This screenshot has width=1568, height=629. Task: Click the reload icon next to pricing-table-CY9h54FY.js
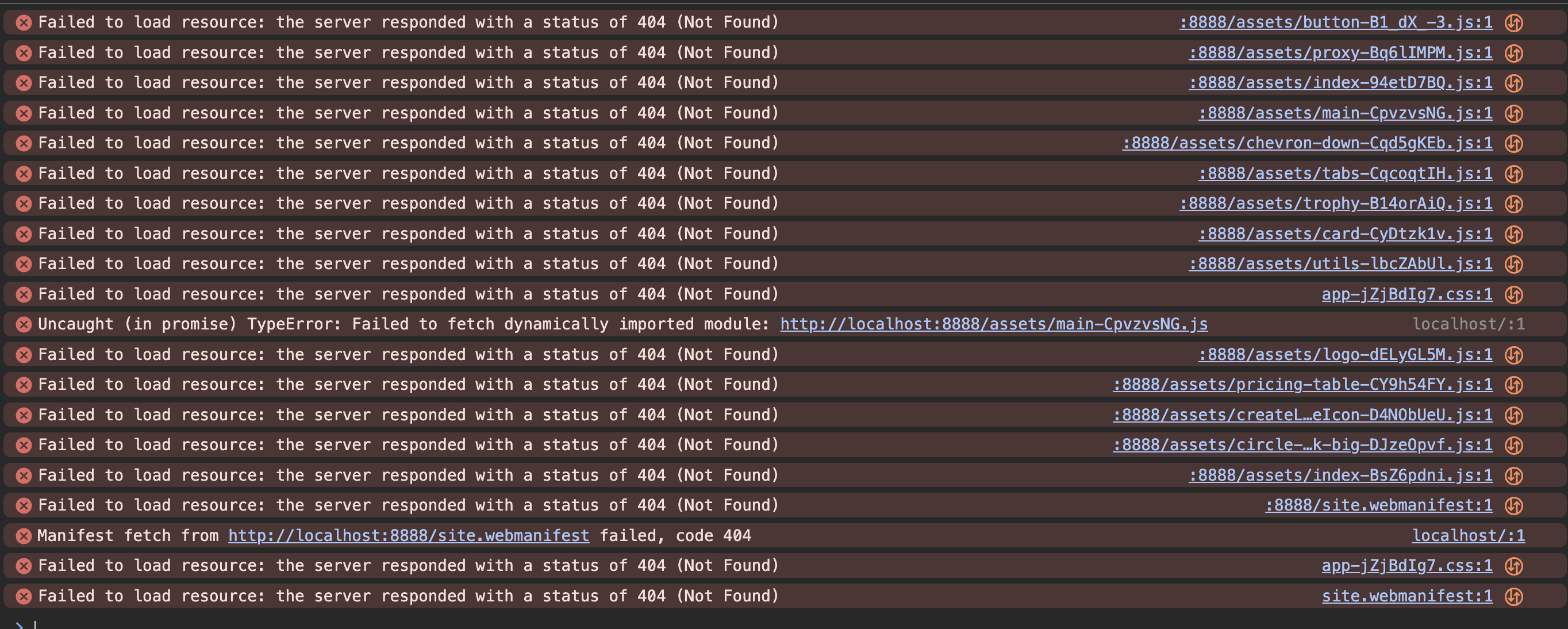[x=1514, y=385]
